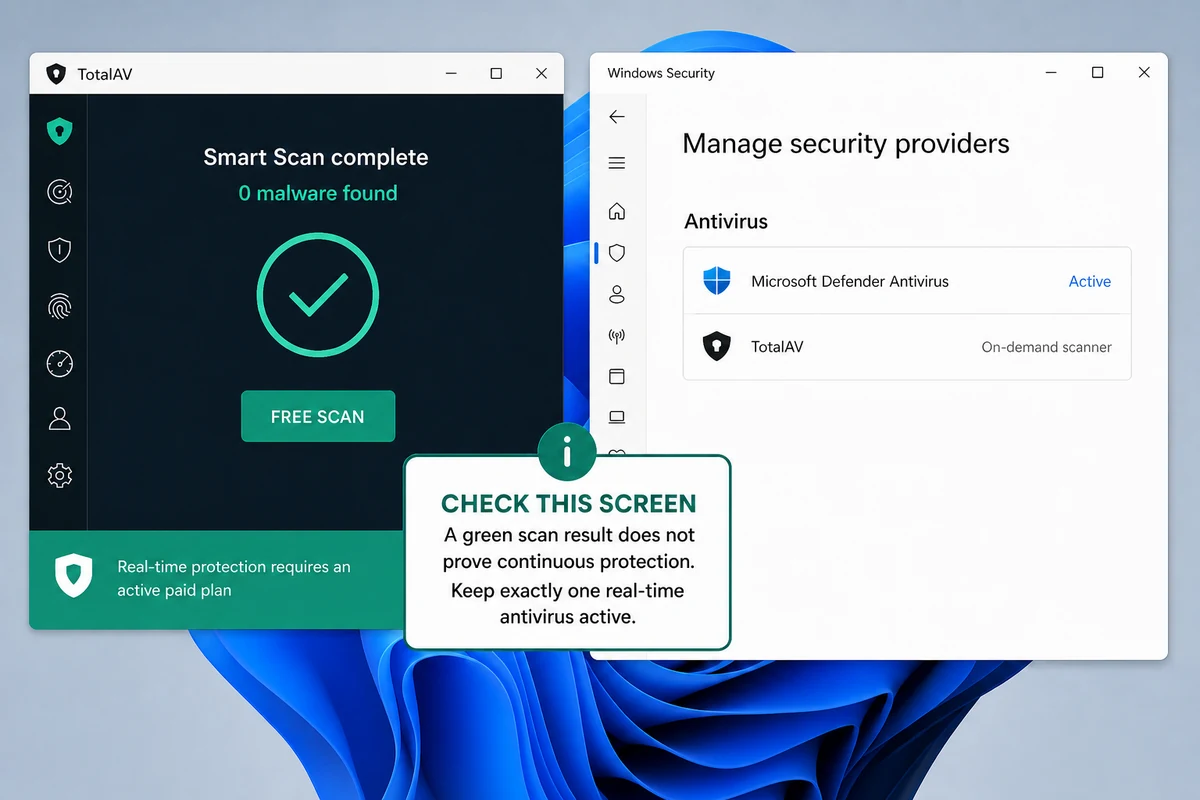The width and height of the screenshot is (1200, 800).
Task: Go back with Windows Security arrow
Action: click(617, 117)
